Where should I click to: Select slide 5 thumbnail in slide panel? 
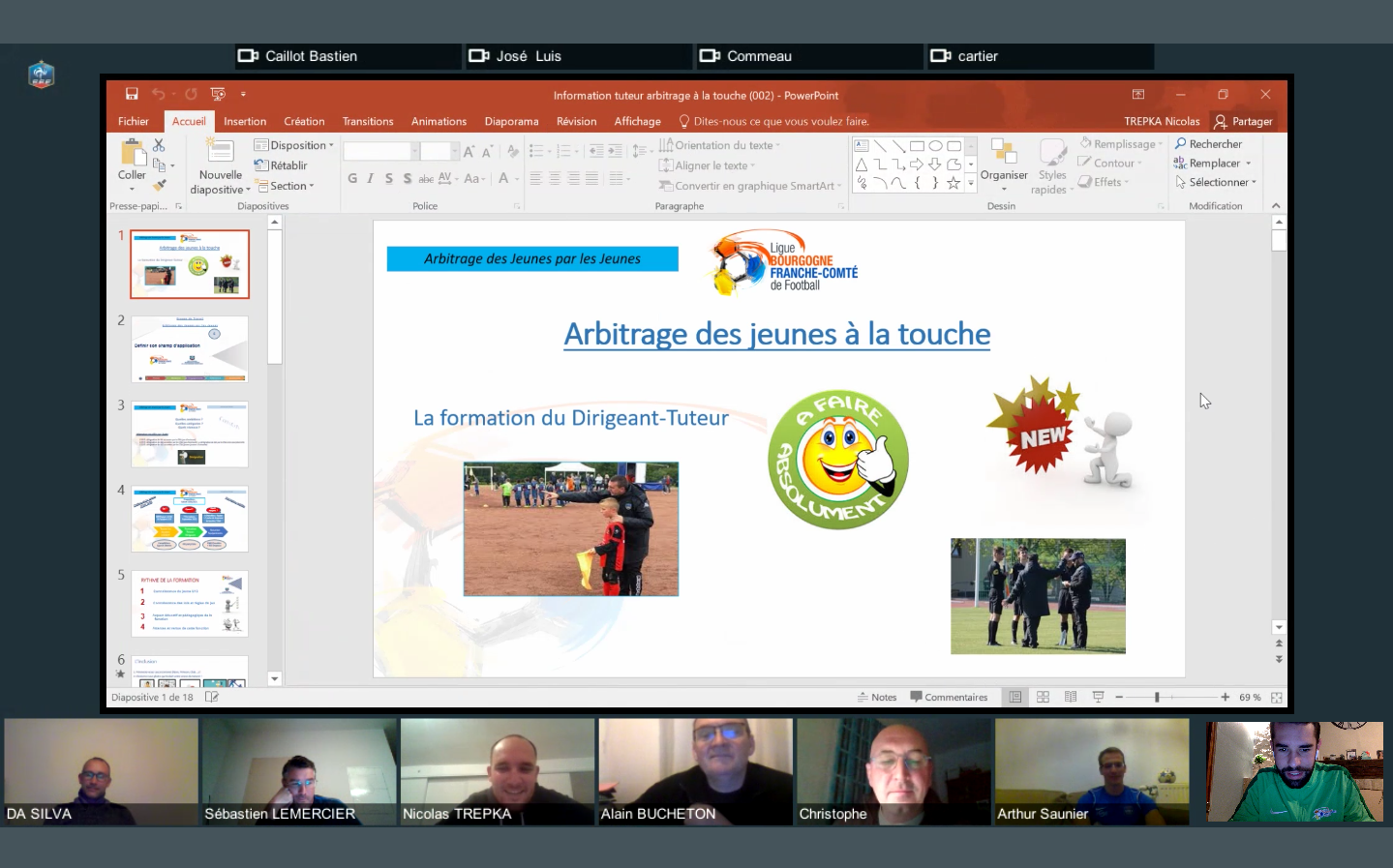190,604
